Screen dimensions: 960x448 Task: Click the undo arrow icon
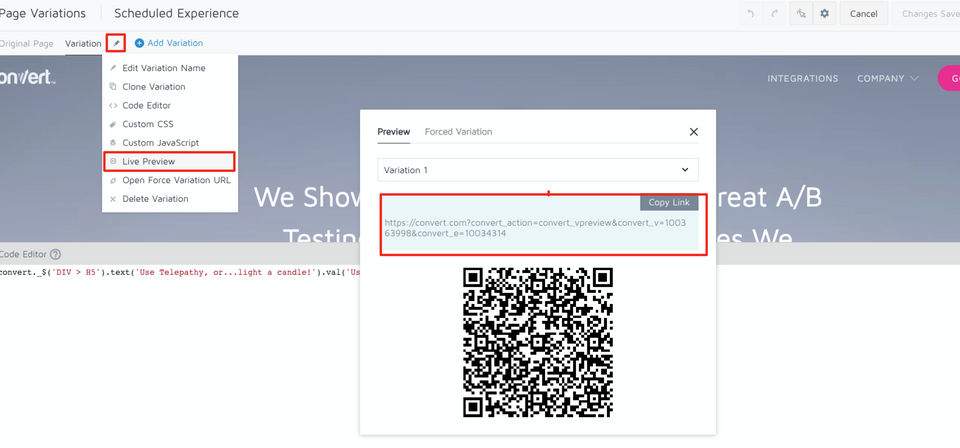[x=751, y=13]
